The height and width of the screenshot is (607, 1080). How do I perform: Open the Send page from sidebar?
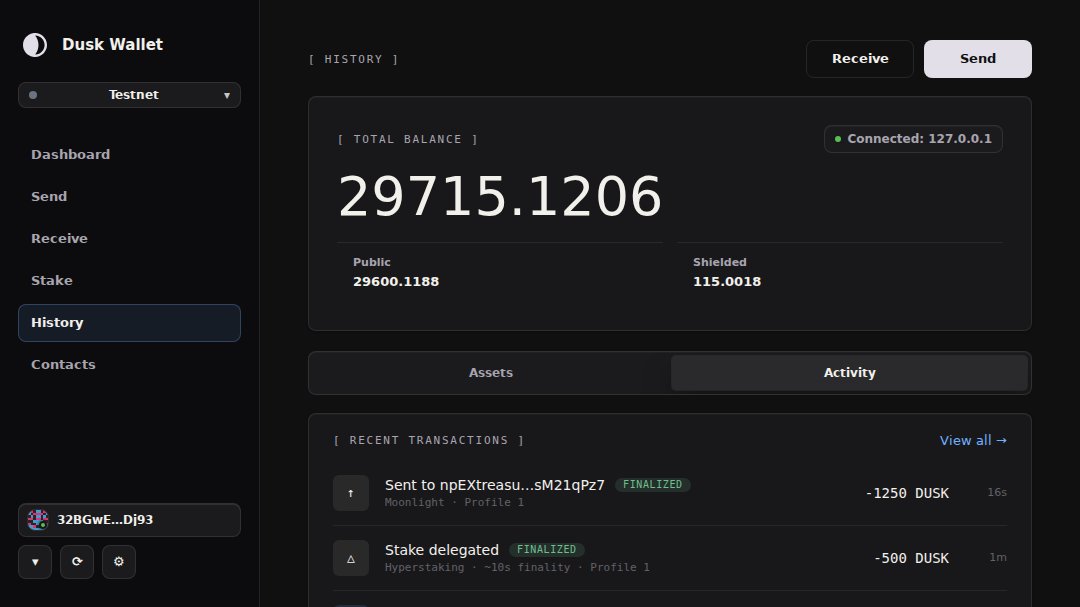[x=129, y=196]
